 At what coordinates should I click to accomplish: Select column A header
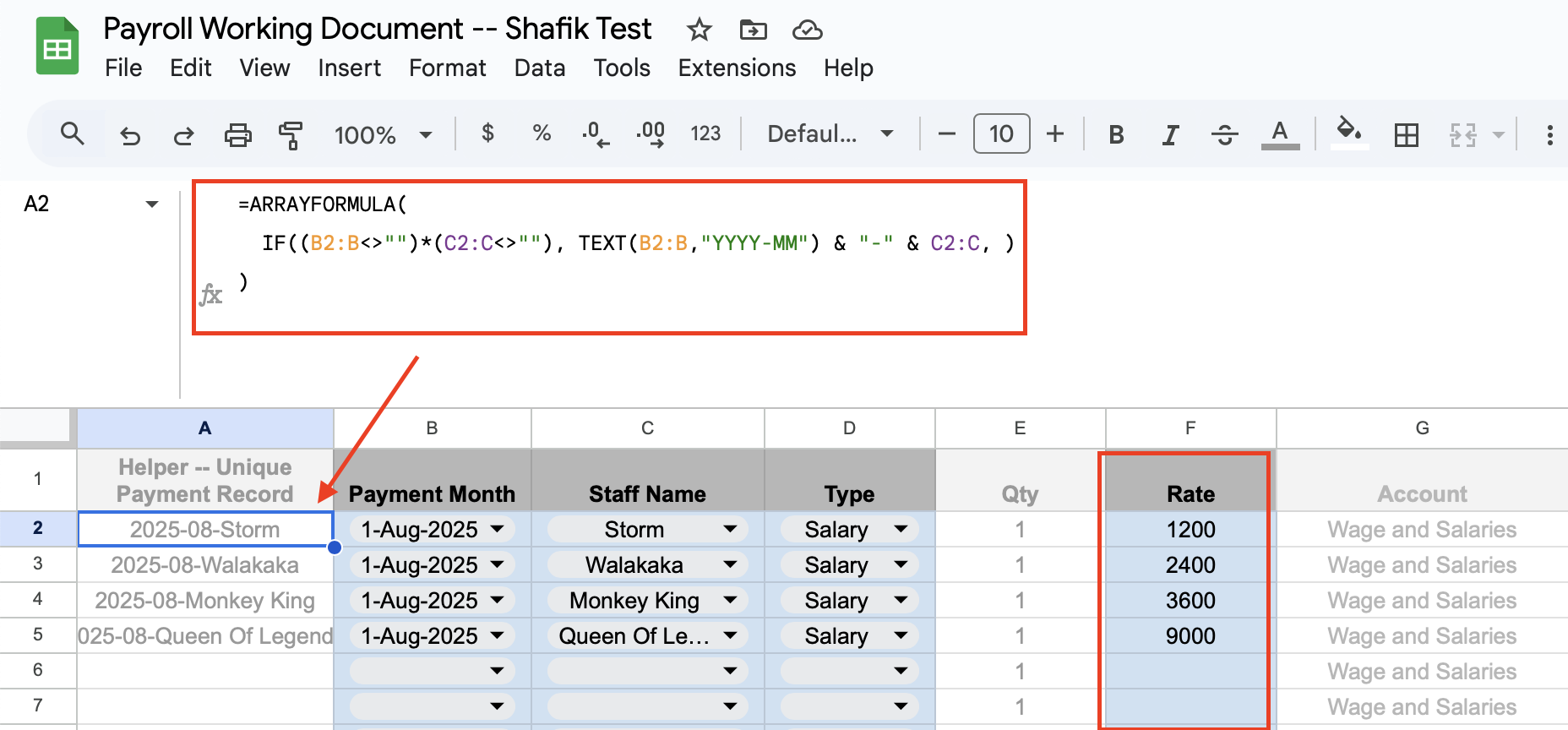pos(205,428)
